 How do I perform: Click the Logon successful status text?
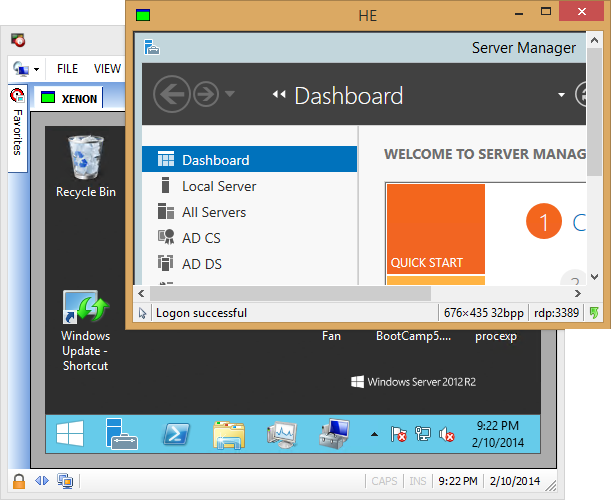pyautogui.click(x=201, y=313)
